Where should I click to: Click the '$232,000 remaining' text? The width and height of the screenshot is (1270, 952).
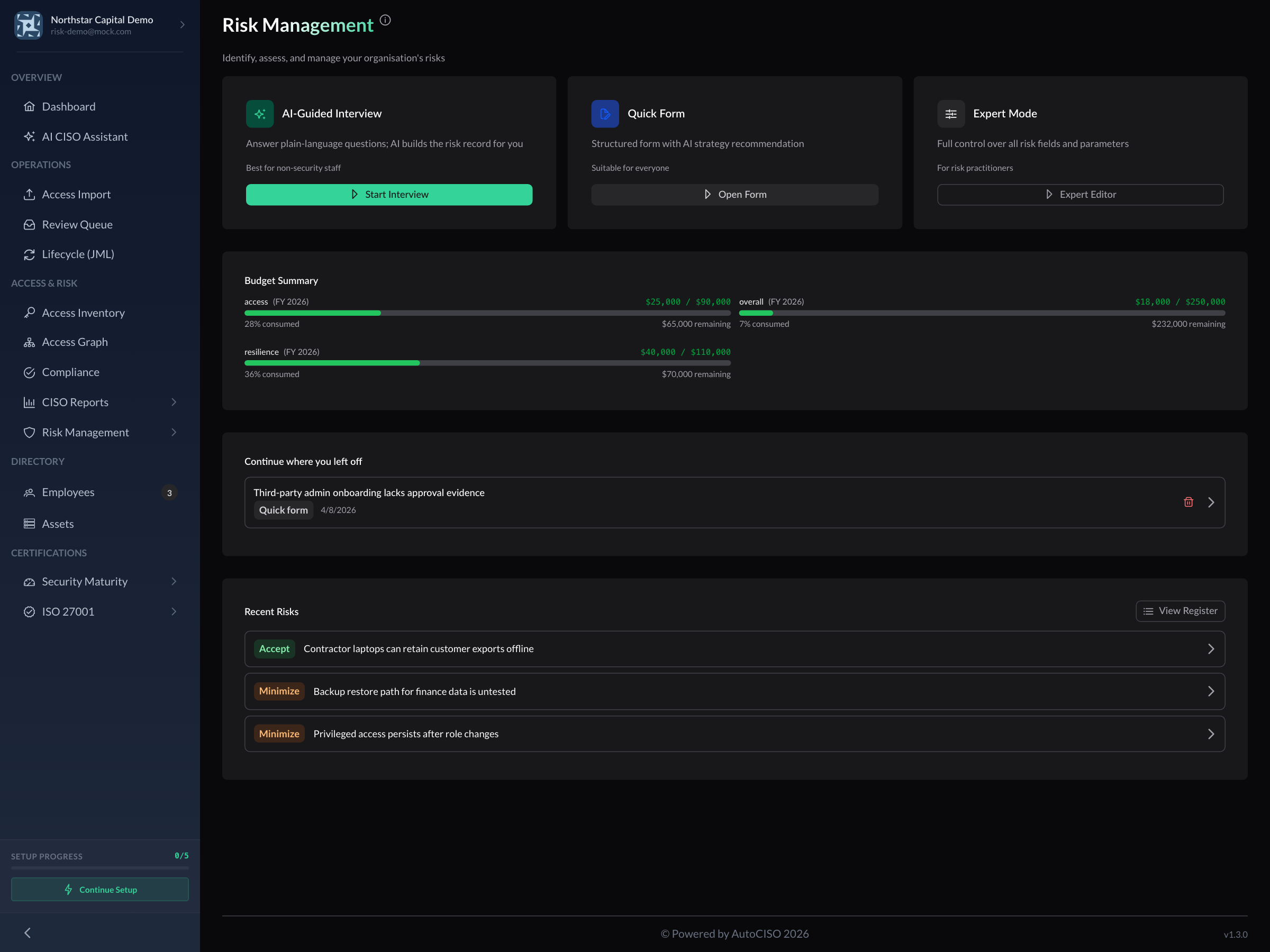1188,324
